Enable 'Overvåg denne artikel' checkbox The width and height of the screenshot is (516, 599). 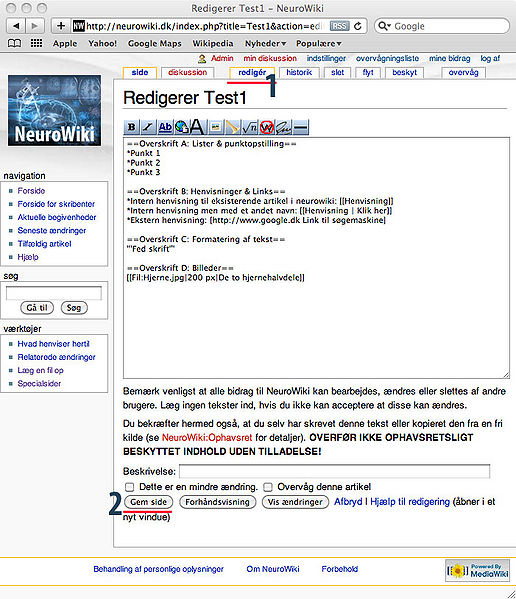[x=268, y=487]
